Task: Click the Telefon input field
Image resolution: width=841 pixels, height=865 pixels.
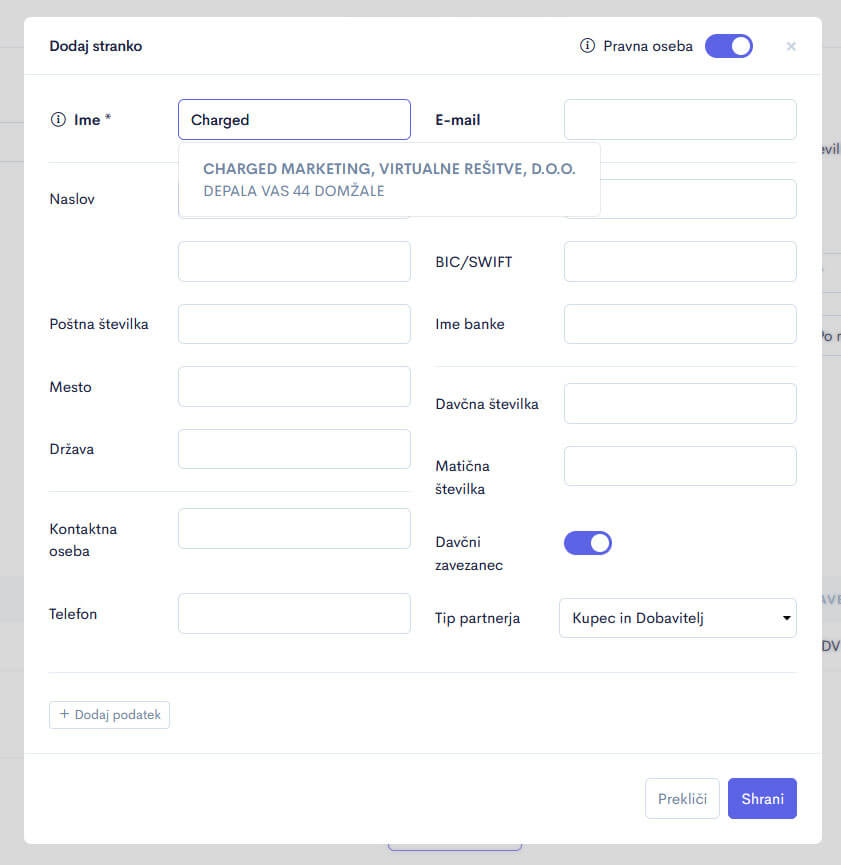Action: (294, 614)
